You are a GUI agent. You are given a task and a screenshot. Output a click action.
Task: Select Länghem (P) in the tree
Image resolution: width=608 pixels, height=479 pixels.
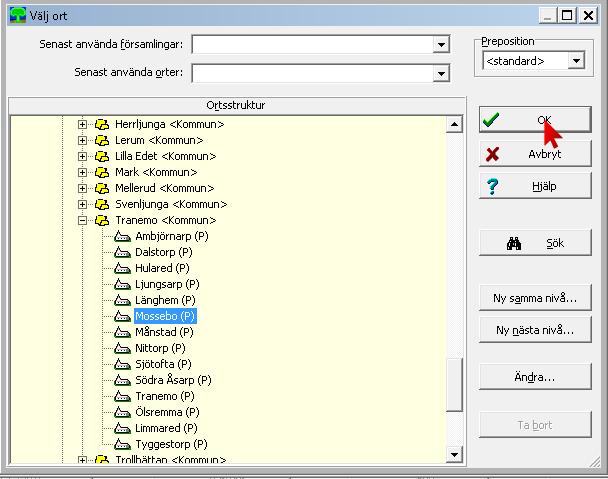tap(165, 300)
